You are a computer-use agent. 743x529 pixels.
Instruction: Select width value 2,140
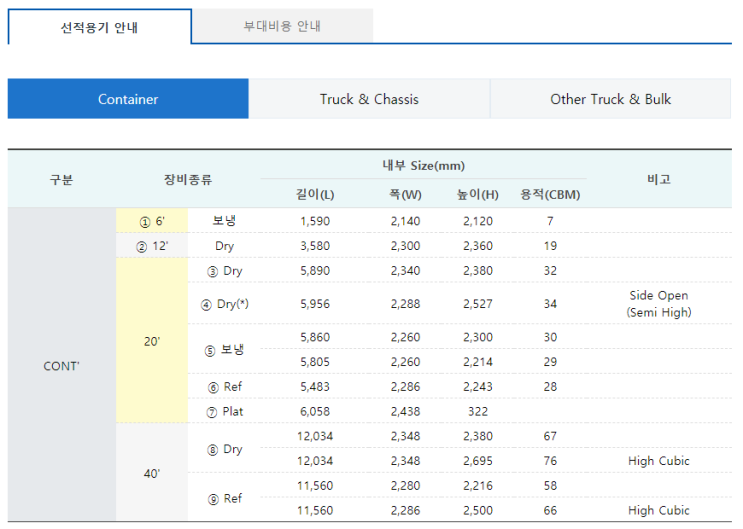[x=406, y=221]
